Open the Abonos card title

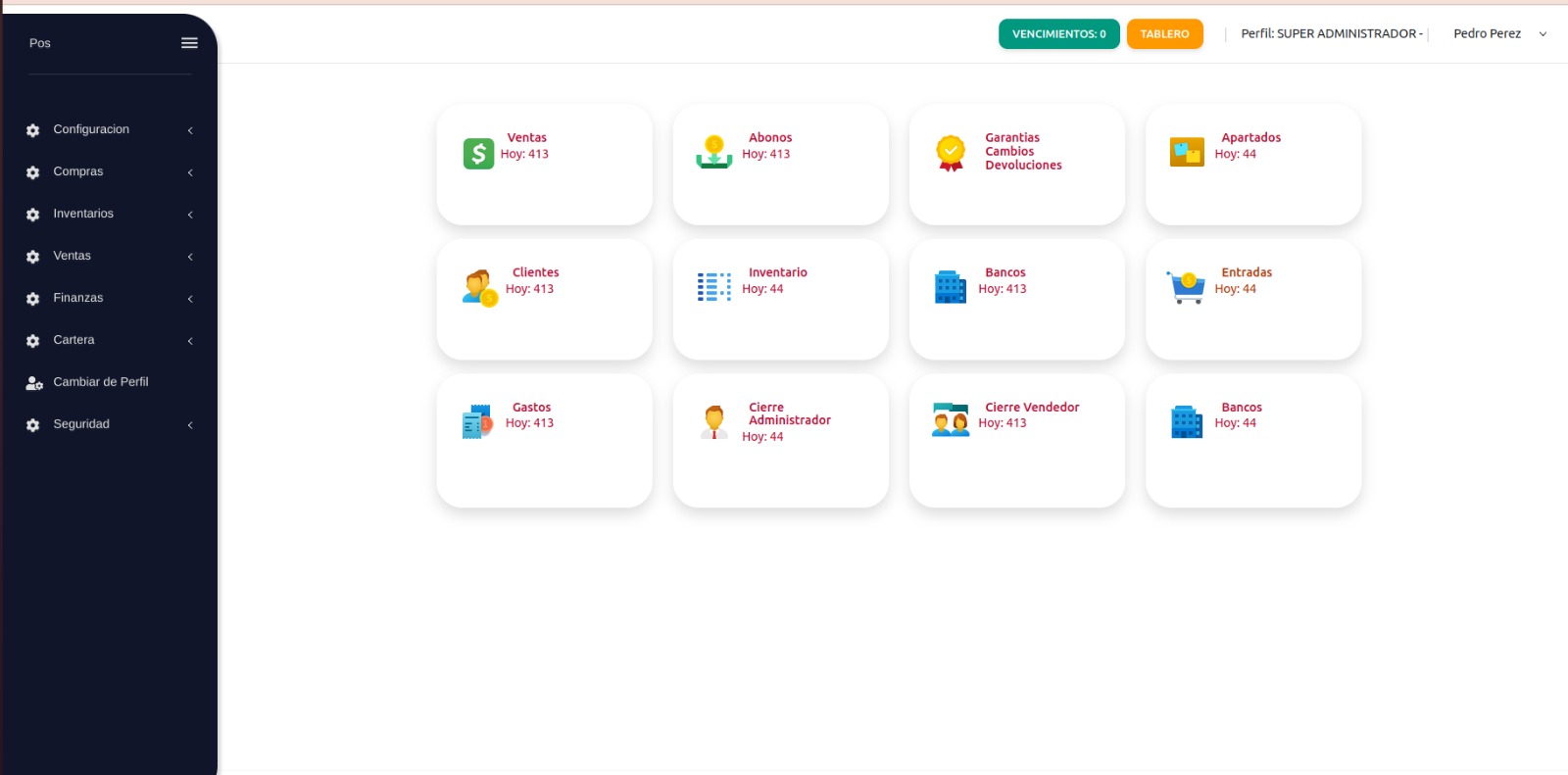point(770,138)
